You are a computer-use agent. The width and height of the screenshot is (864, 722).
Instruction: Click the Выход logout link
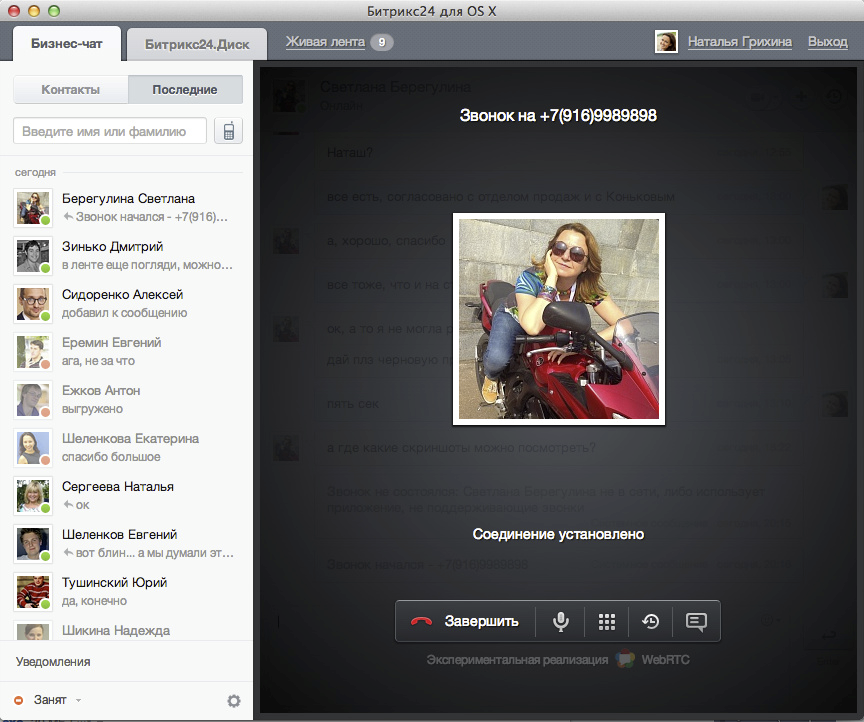coord(828,42)
